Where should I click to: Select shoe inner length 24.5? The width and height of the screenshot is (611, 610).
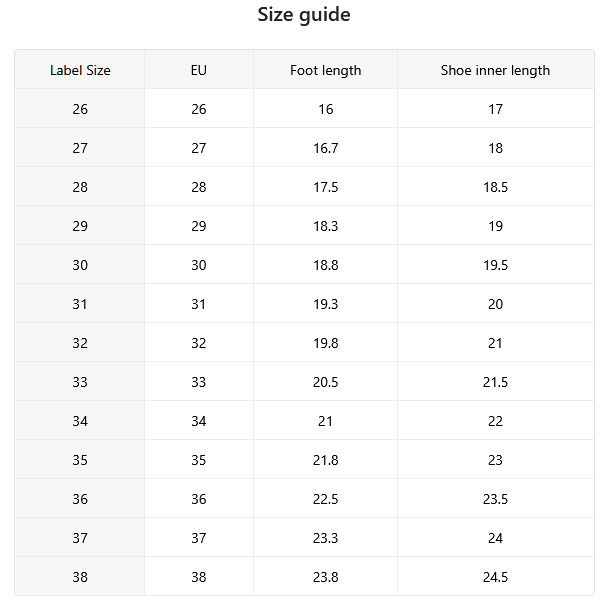[x=495, y=577]
